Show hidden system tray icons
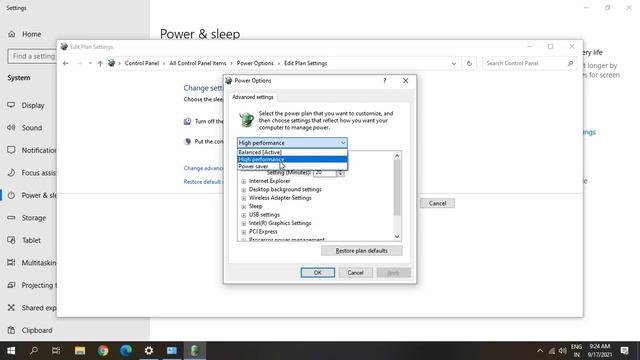The image size is (640, 360). [540, 351]
